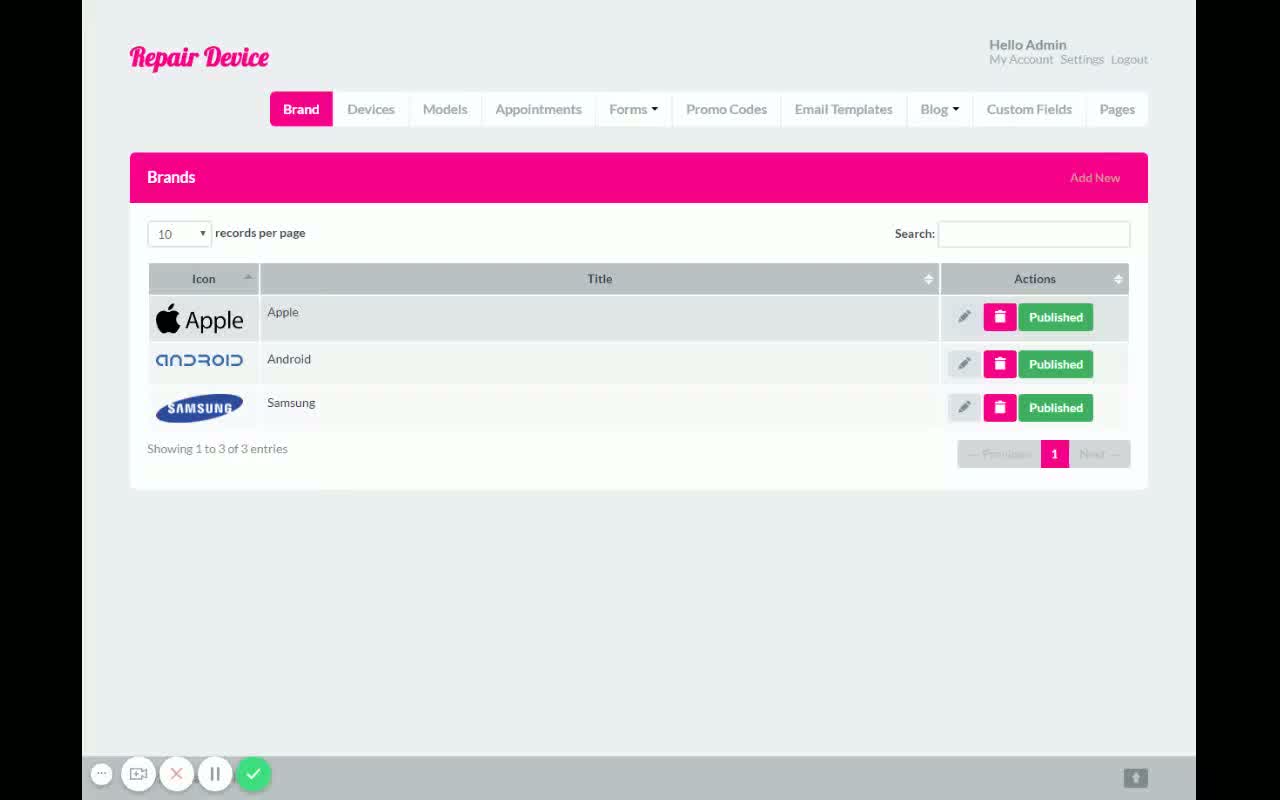This screenshot has height=800, width=1280.
Task: Click the Apple logo thumbnail
Action: point(199,319)
